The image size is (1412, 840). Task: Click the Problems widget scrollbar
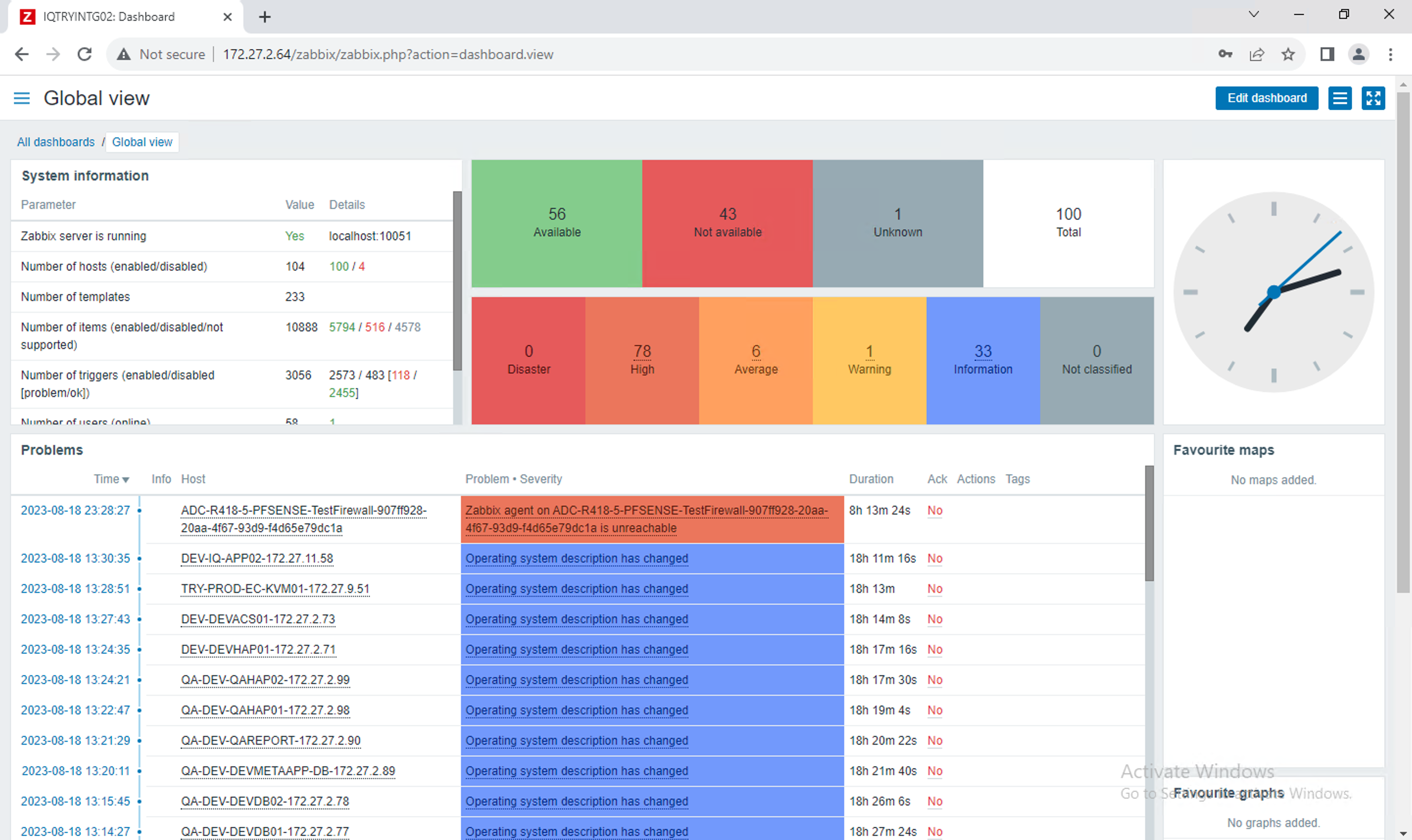tap(1149, 523)
